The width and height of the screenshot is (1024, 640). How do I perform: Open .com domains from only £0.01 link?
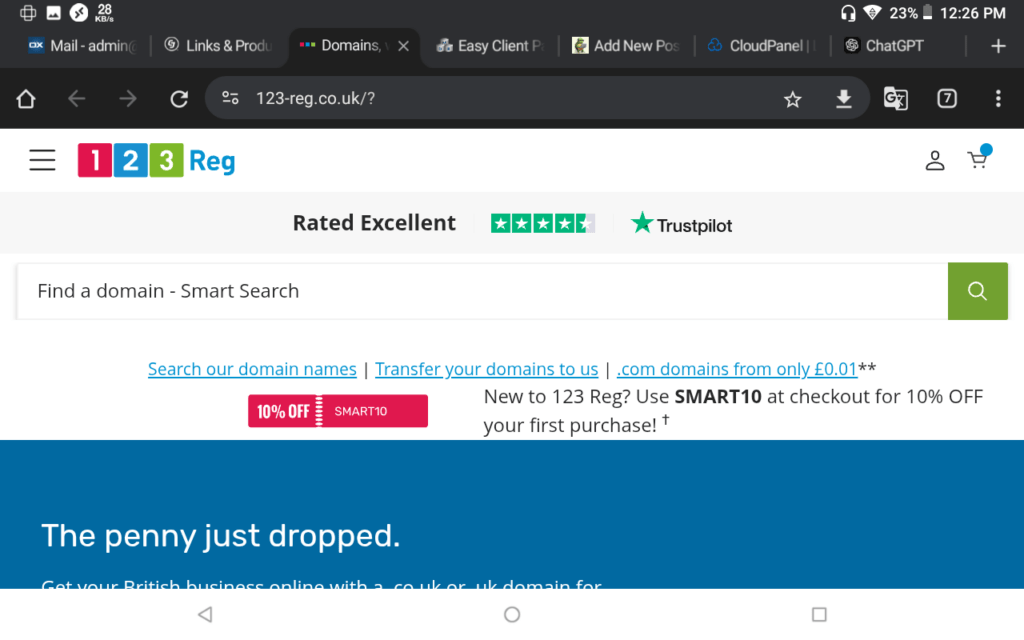[x=737, y=369]
